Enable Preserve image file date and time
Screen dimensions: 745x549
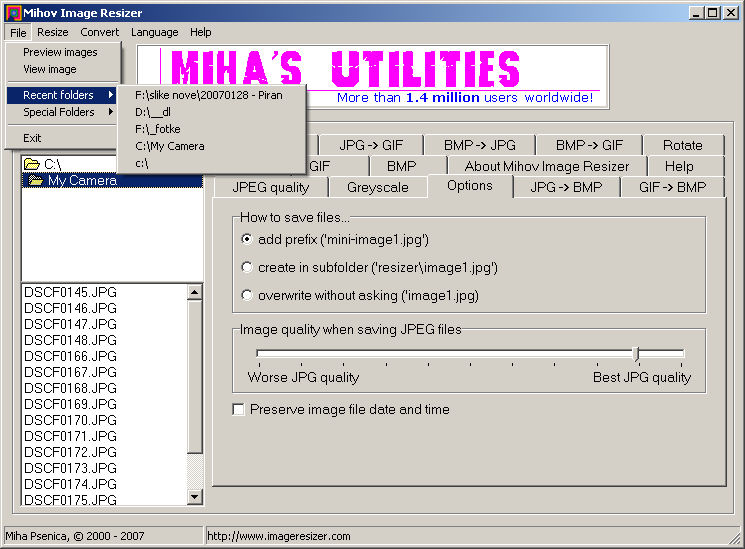click(x=239, y=409)
